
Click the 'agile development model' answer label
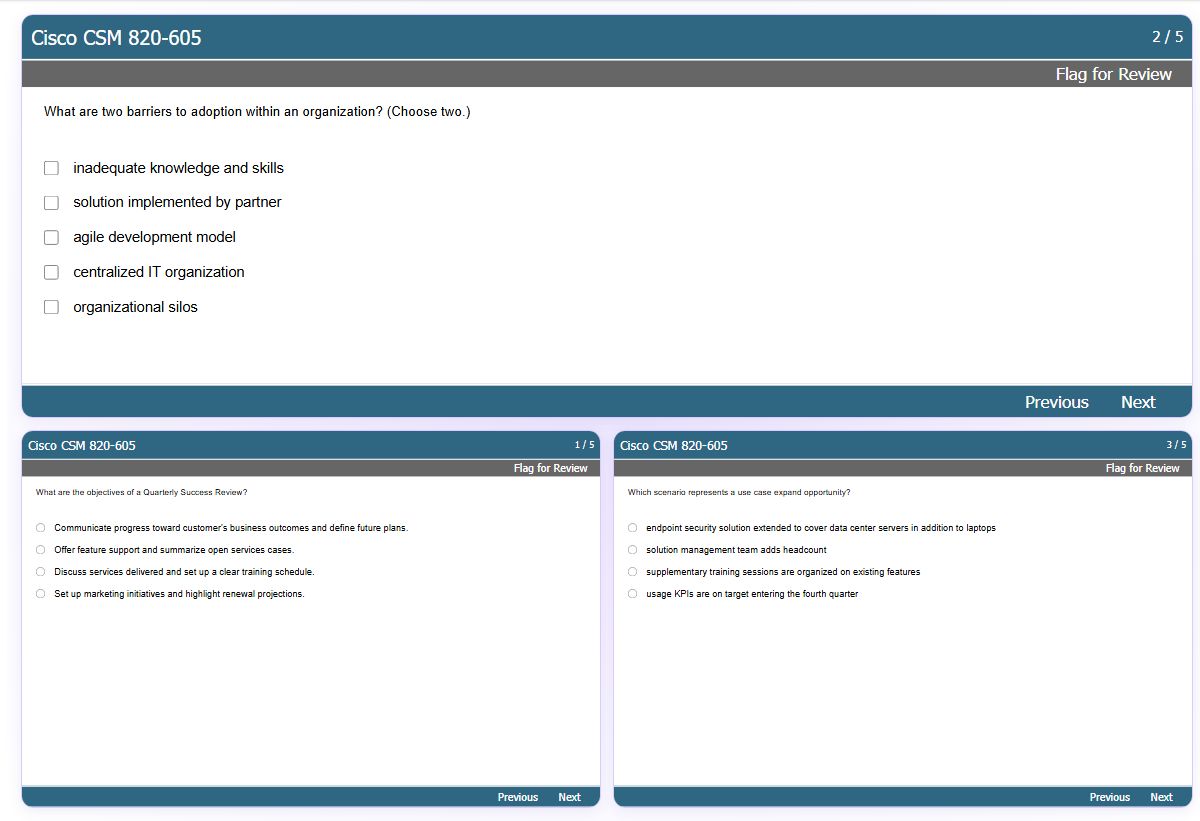click(x=154, y=237)
